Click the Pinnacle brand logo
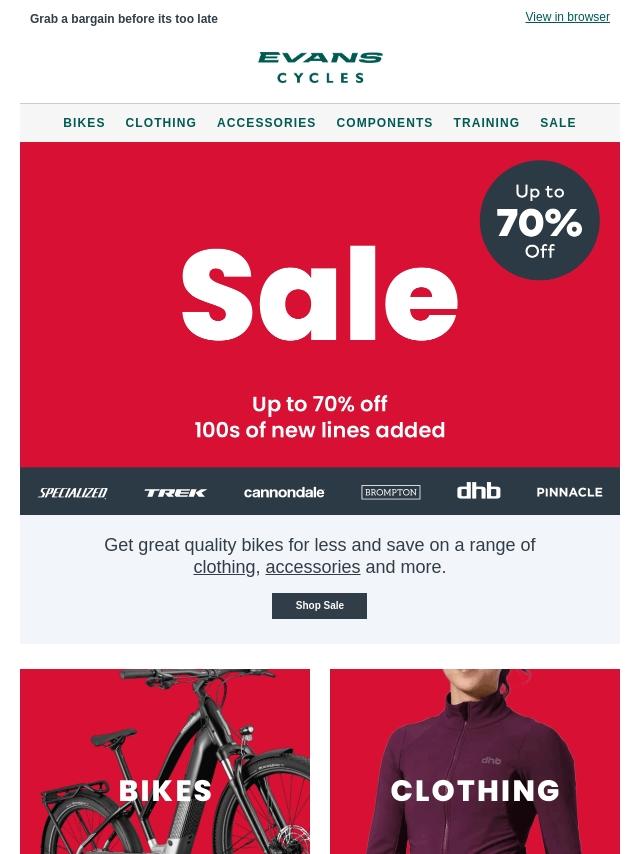Image resolution: width=640 pixels, height=854 pixels. pyautogui.click(x=569, y=492)
